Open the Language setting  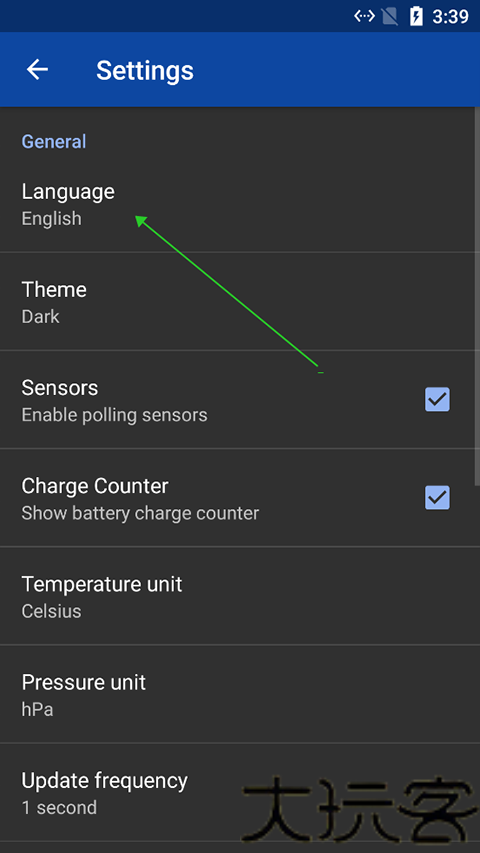[x=237, y=204]
